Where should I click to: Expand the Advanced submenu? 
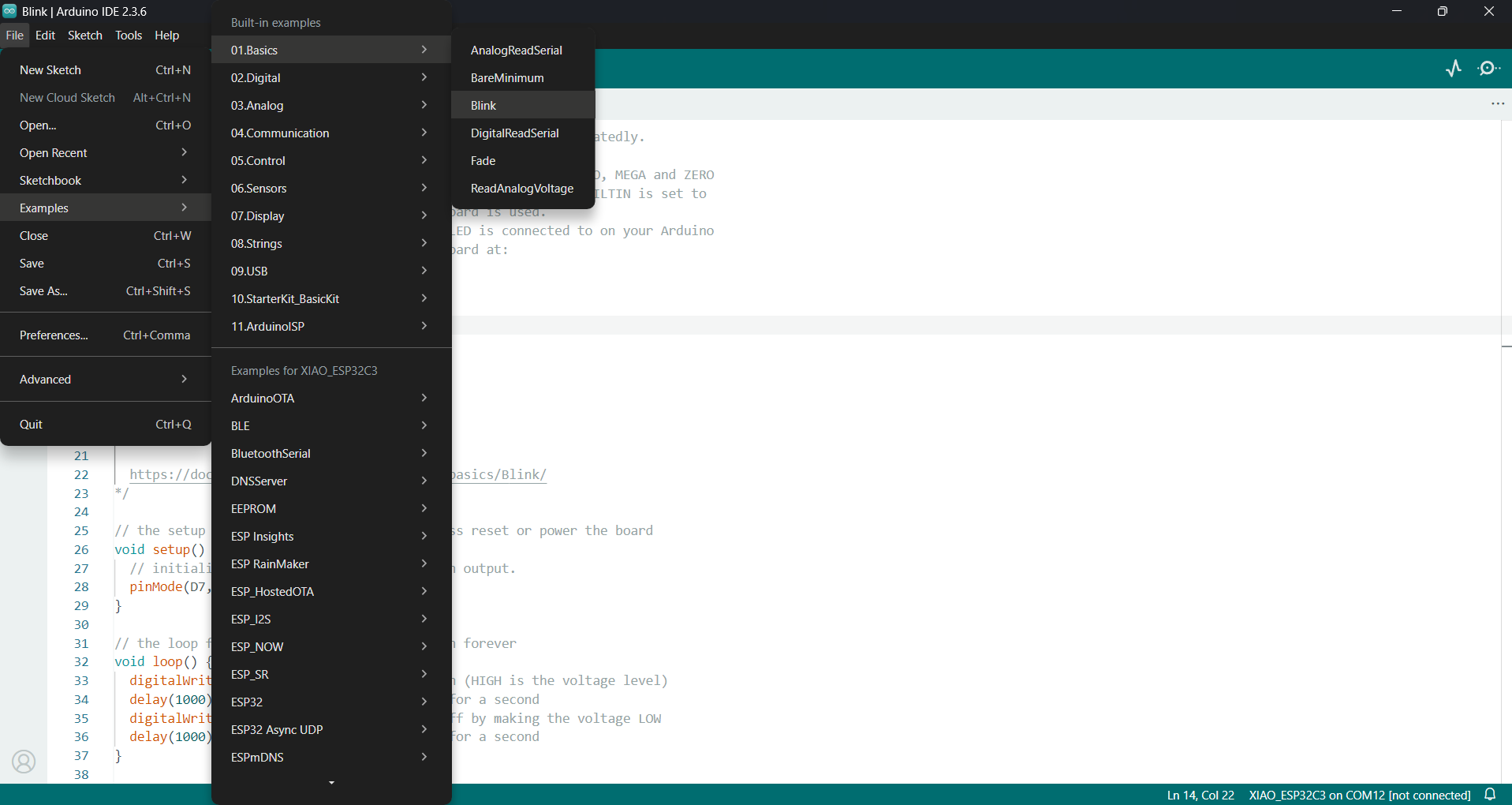106,380
